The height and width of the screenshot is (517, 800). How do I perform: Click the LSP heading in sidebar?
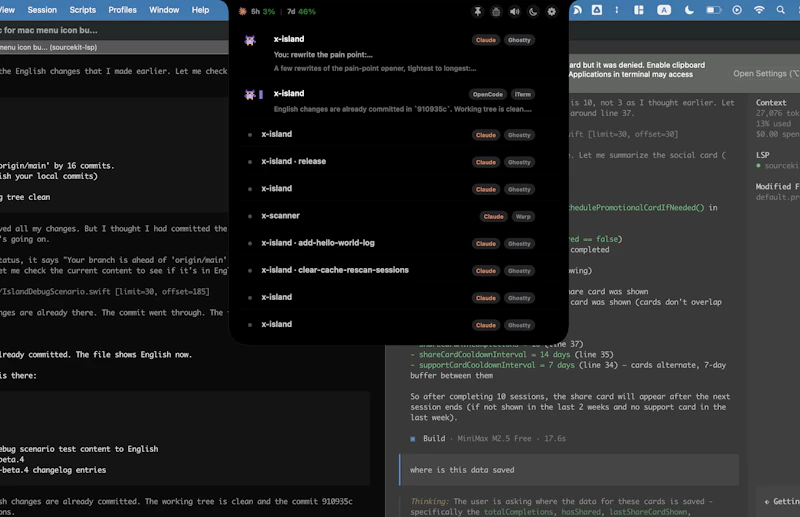click(x=762, y=155)
